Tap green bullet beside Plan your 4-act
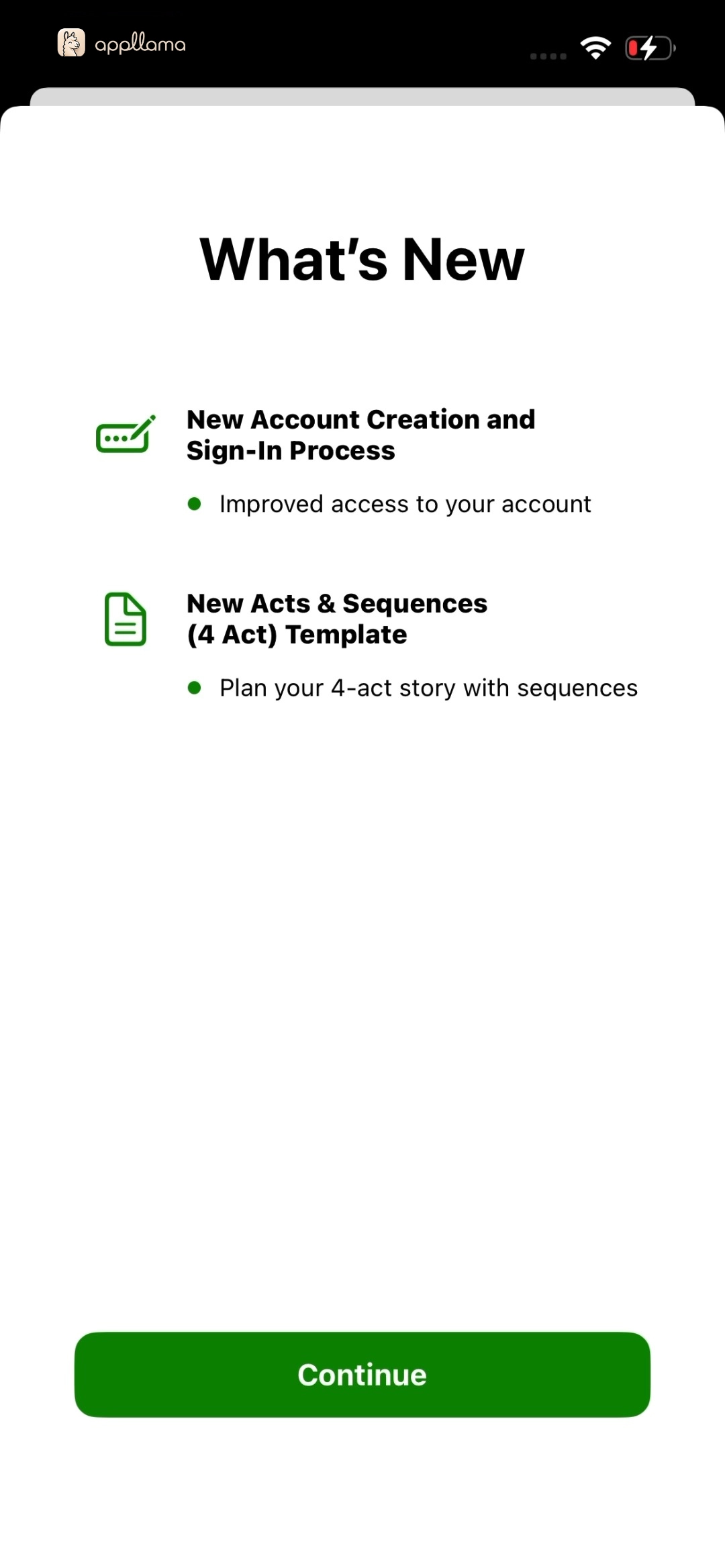Screen dimensions: 725x1568 pyautogui.click(x=195, y=688)
